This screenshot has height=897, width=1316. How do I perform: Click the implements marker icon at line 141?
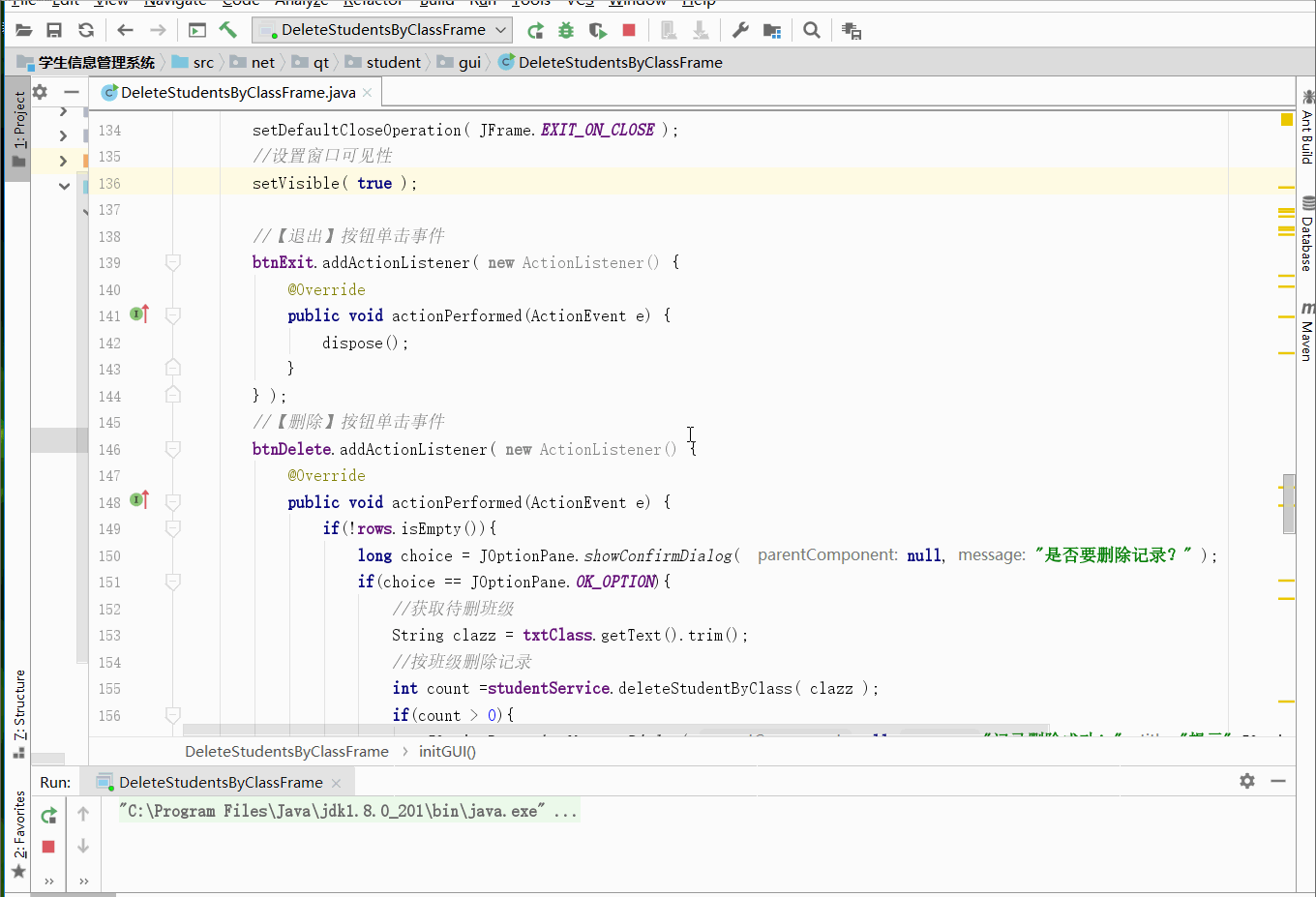[x=139, y=314]
